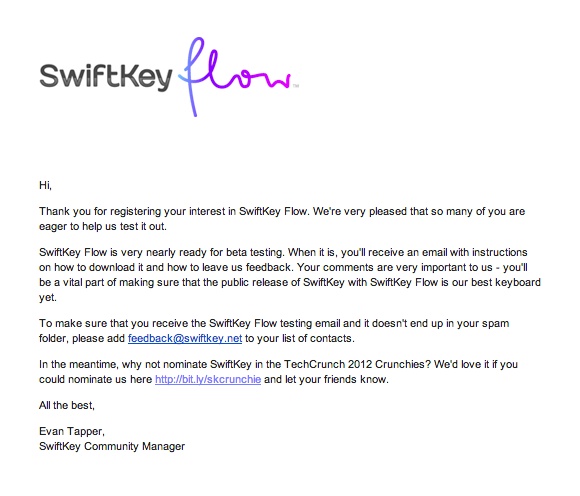Click the 'In the meantime, why not nominate' line
The image size is (580, 496).
pos(278,365)
